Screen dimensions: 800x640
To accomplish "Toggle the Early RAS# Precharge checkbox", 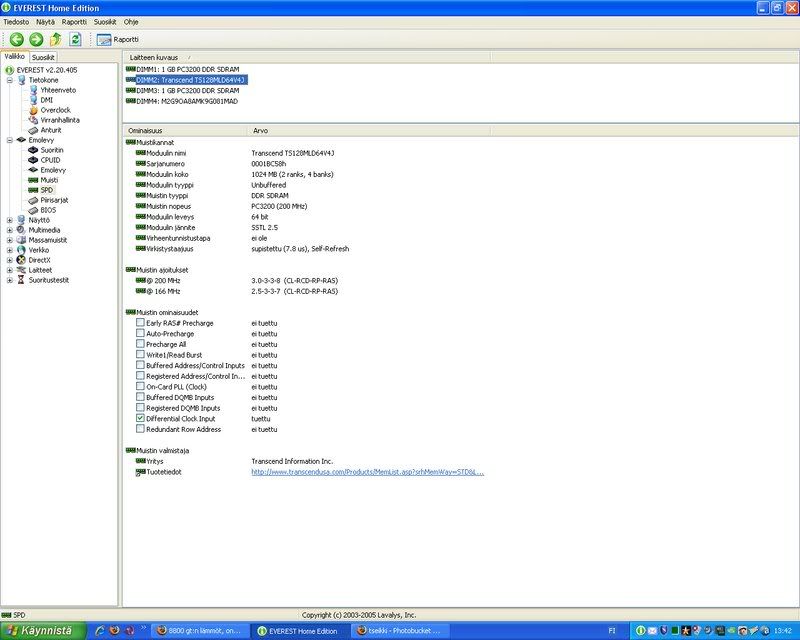I will pos(140,323).
